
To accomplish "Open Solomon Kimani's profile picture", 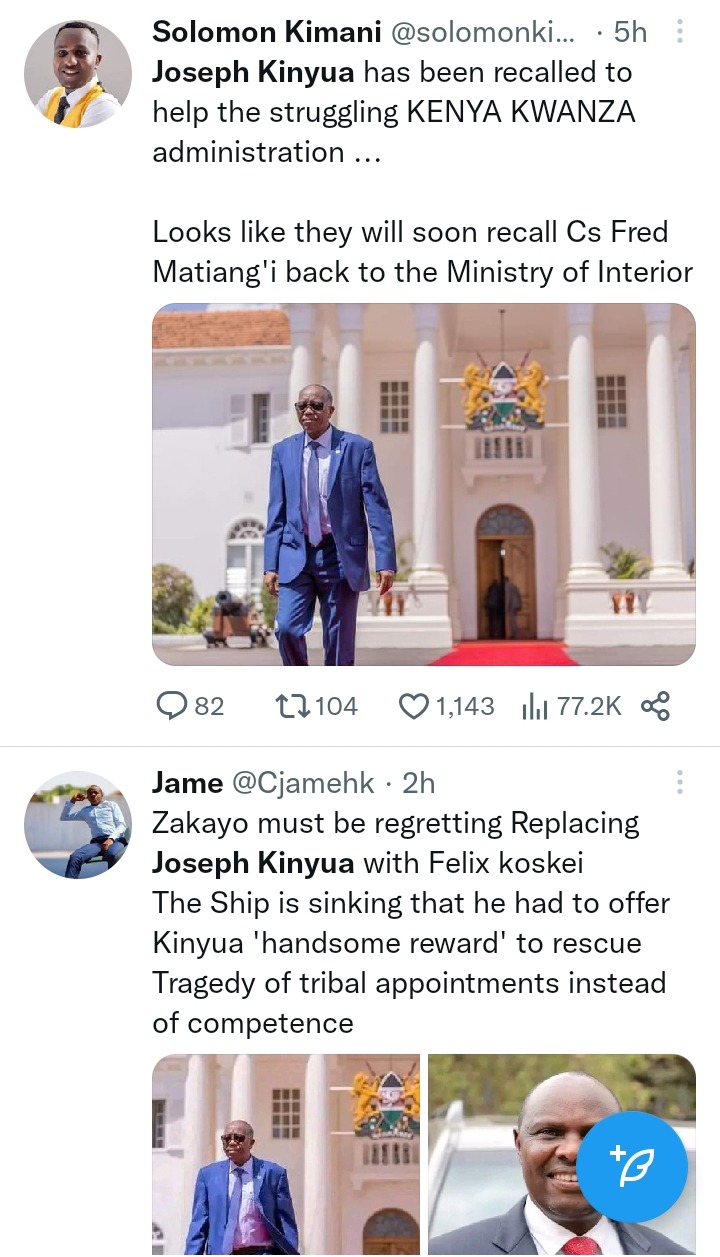I will coord(77,74).
